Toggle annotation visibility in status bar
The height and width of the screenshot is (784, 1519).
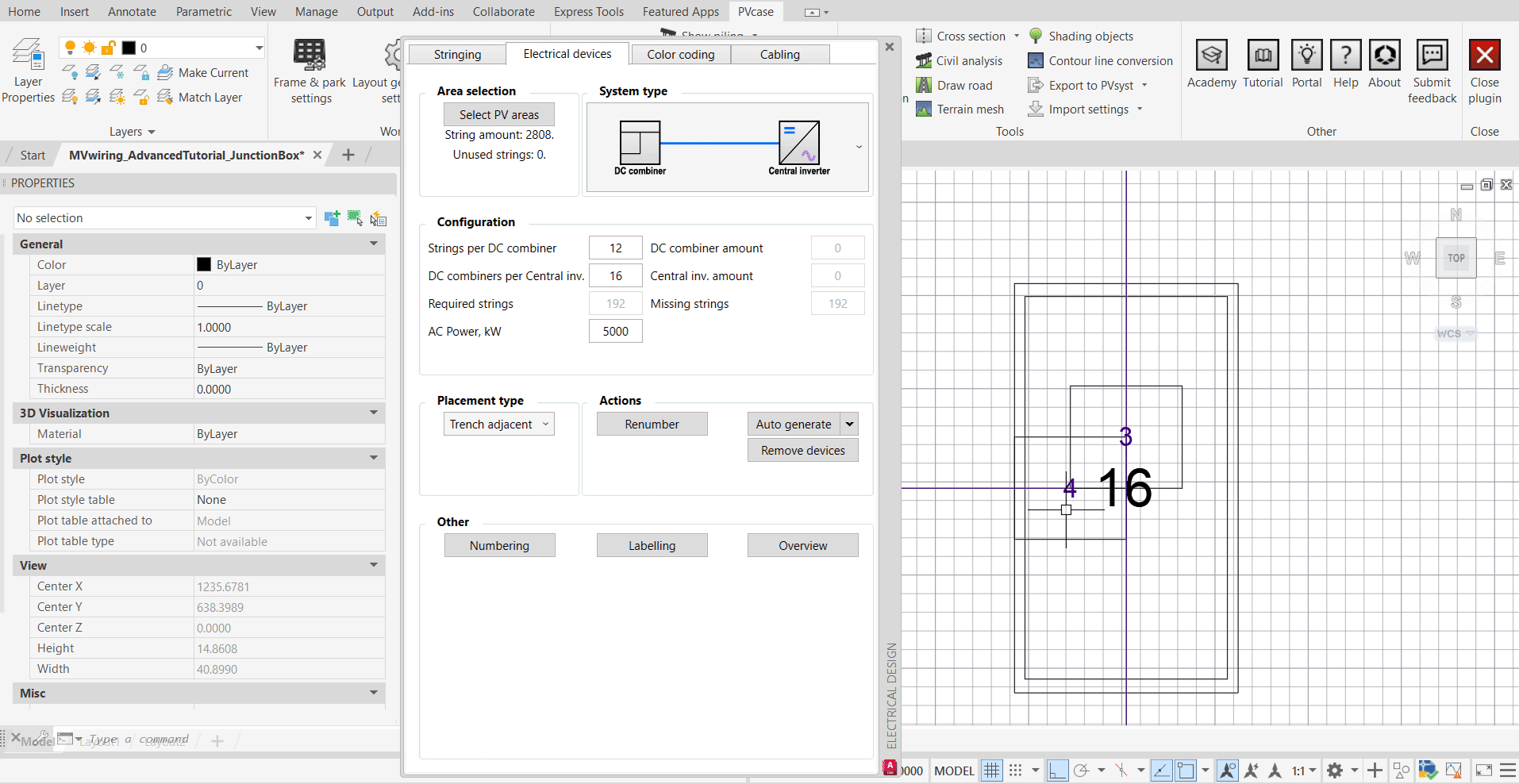click(x=1227, y=771)
